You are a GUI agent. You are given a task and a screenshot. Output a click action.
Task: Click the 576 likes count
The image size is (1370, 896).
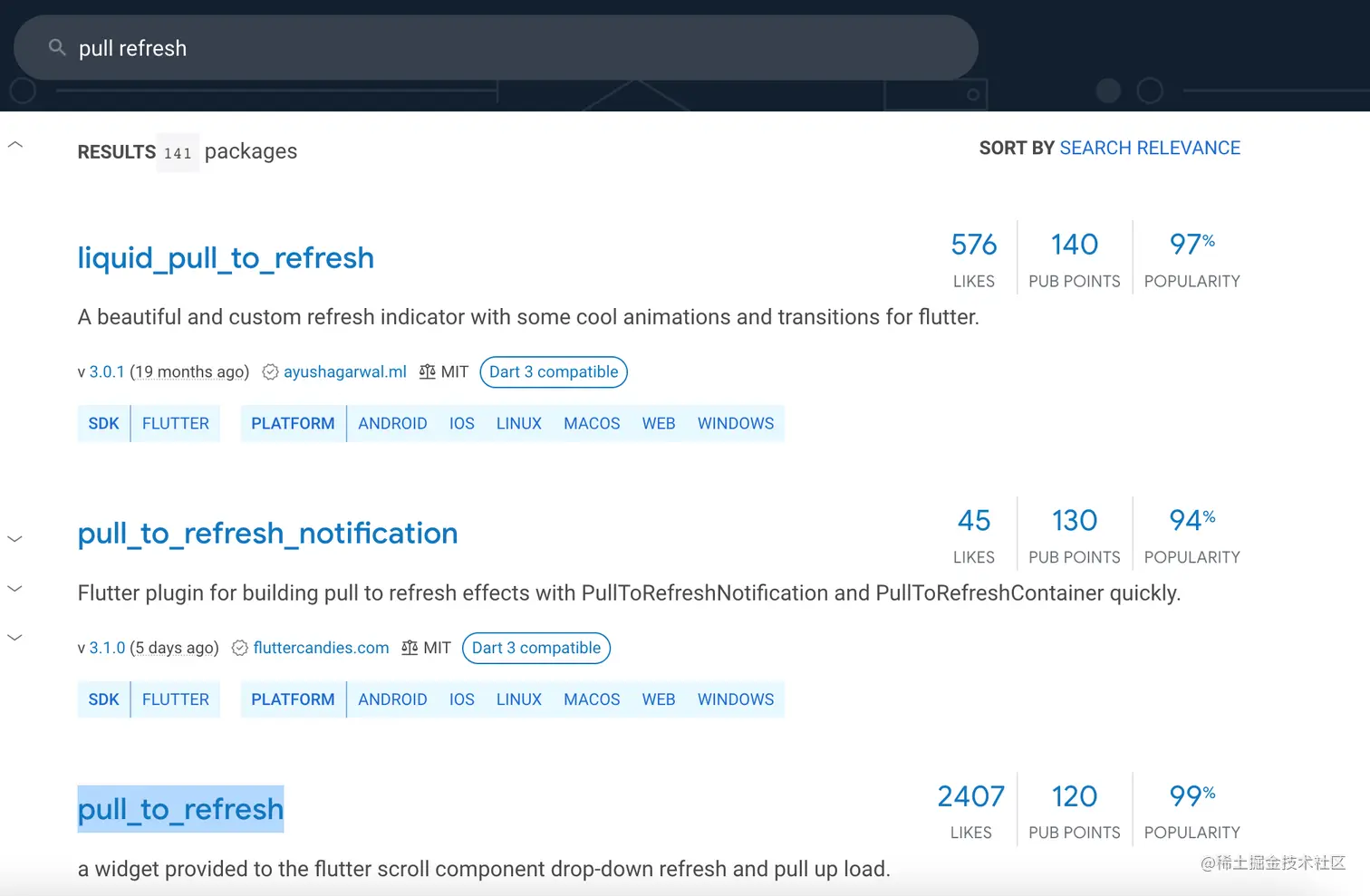pos(973,245)
